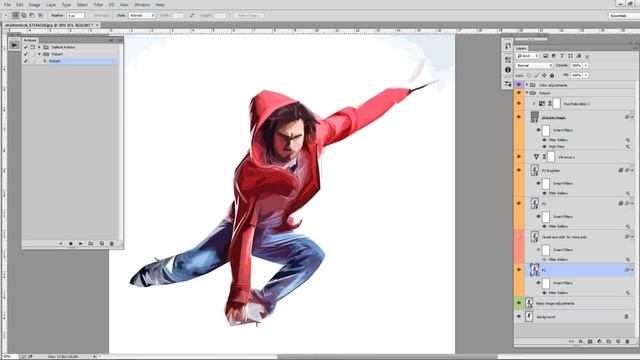Viewport: 640px width, 360px height.
Task: Open the Essentials workspace switcher
Action: click(x=624, y=16)
